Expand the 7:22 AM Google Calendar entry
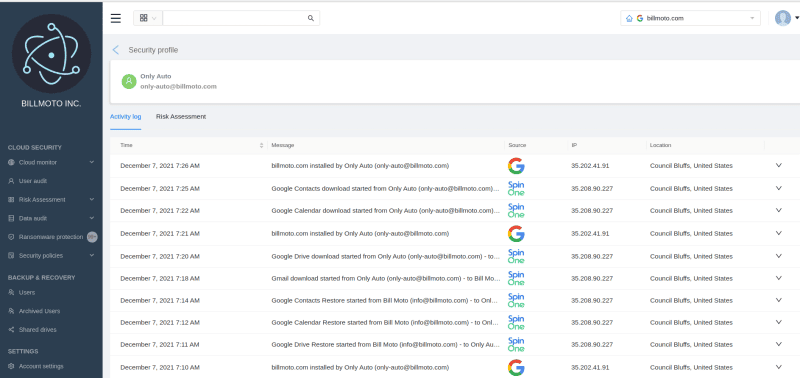The width and height of the screenshot is (800, 378). coord(779,210)
